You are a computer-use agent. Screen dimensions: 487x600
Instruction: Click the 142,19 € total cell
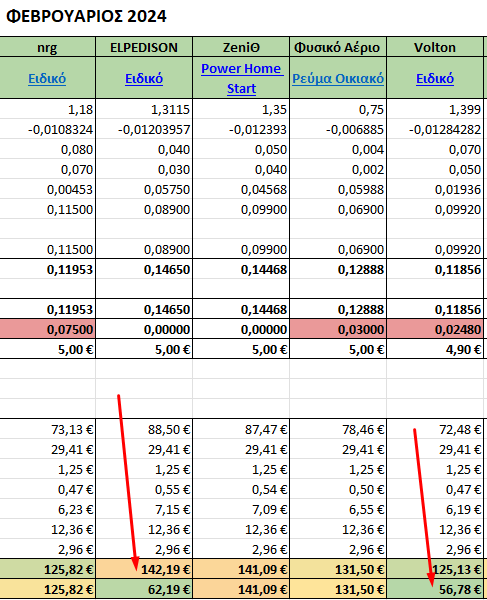pos(144,569)
